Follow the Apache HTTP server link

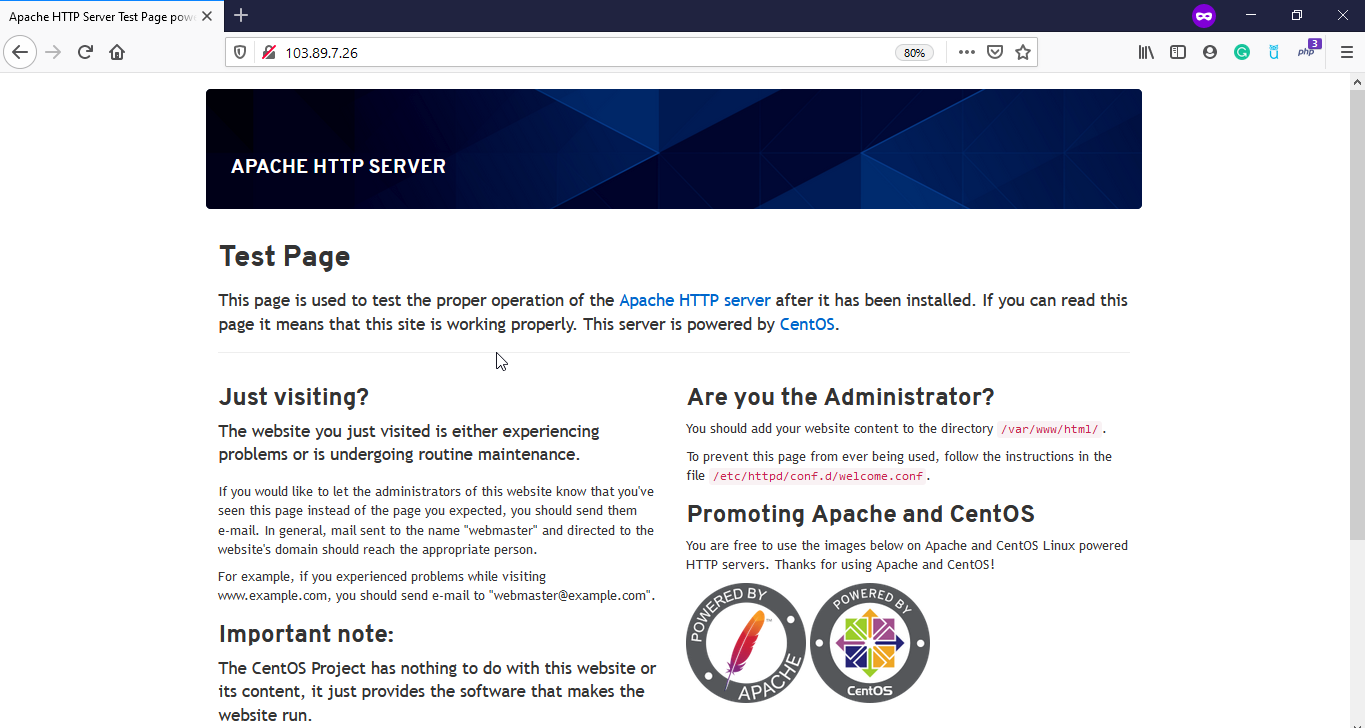click(x=695, y=300)
